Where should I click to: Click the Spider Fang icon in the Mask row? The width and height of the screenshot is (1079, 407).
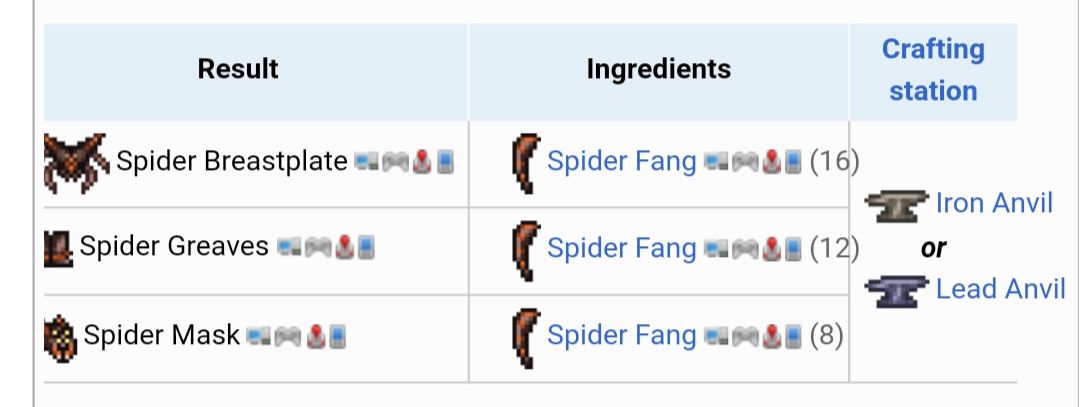point(525,335)
